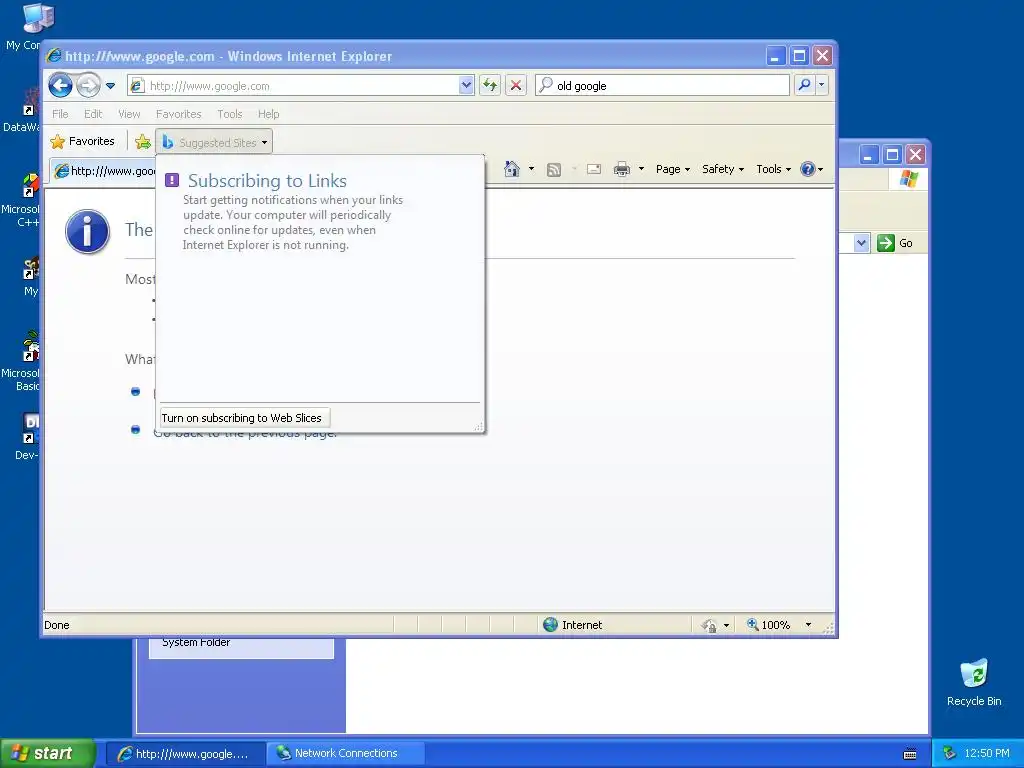Viewport: 1024px width, 768px height.
Task: Open the Home button dropdown arrow
Action: click(531, 169)
